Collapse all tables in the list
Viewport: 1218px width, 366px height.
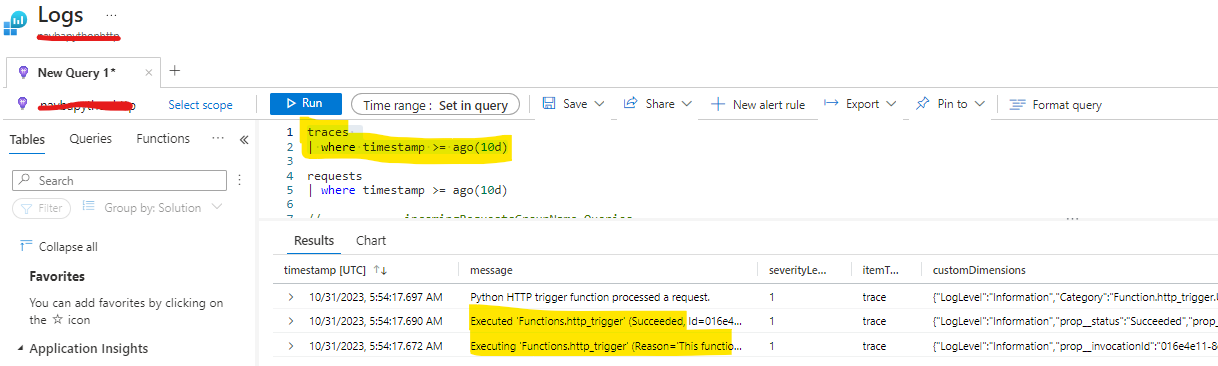pyautogui.click(x=59, y=246)
